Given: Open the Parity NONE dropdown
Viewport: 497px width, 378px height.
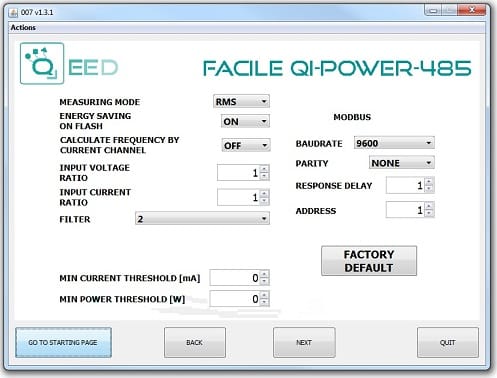Looking at the screenshot, I should click(x=401, y=163).
